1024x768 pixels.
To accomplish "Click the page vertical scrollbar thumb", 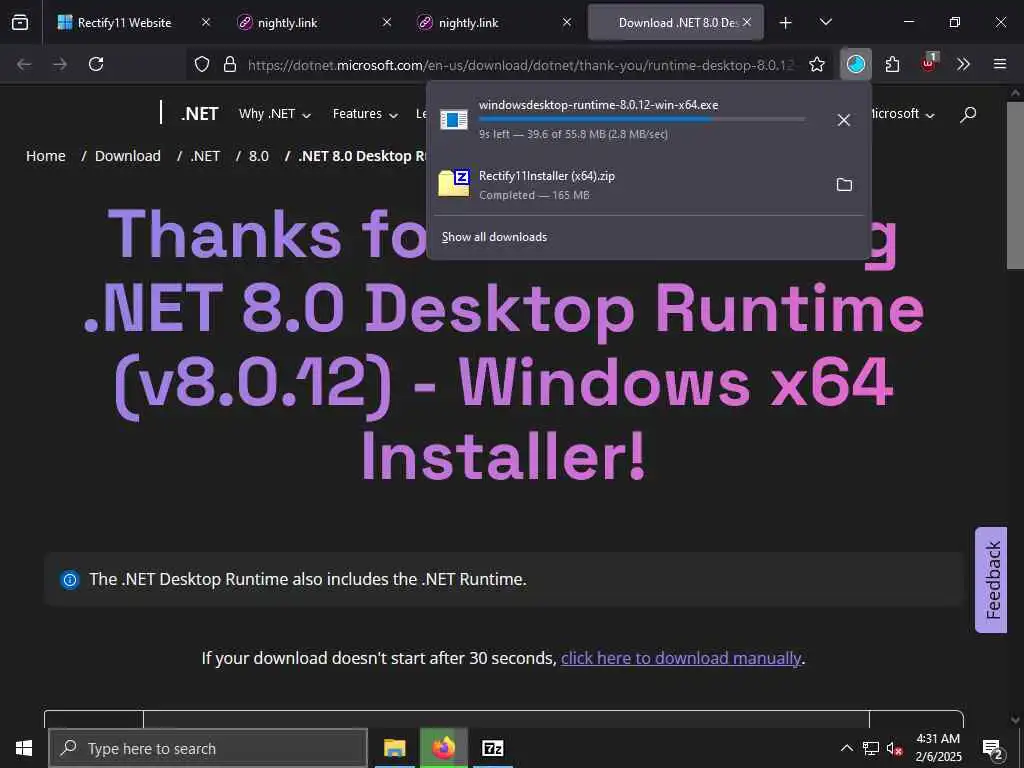I will (x=1015, y=185).
